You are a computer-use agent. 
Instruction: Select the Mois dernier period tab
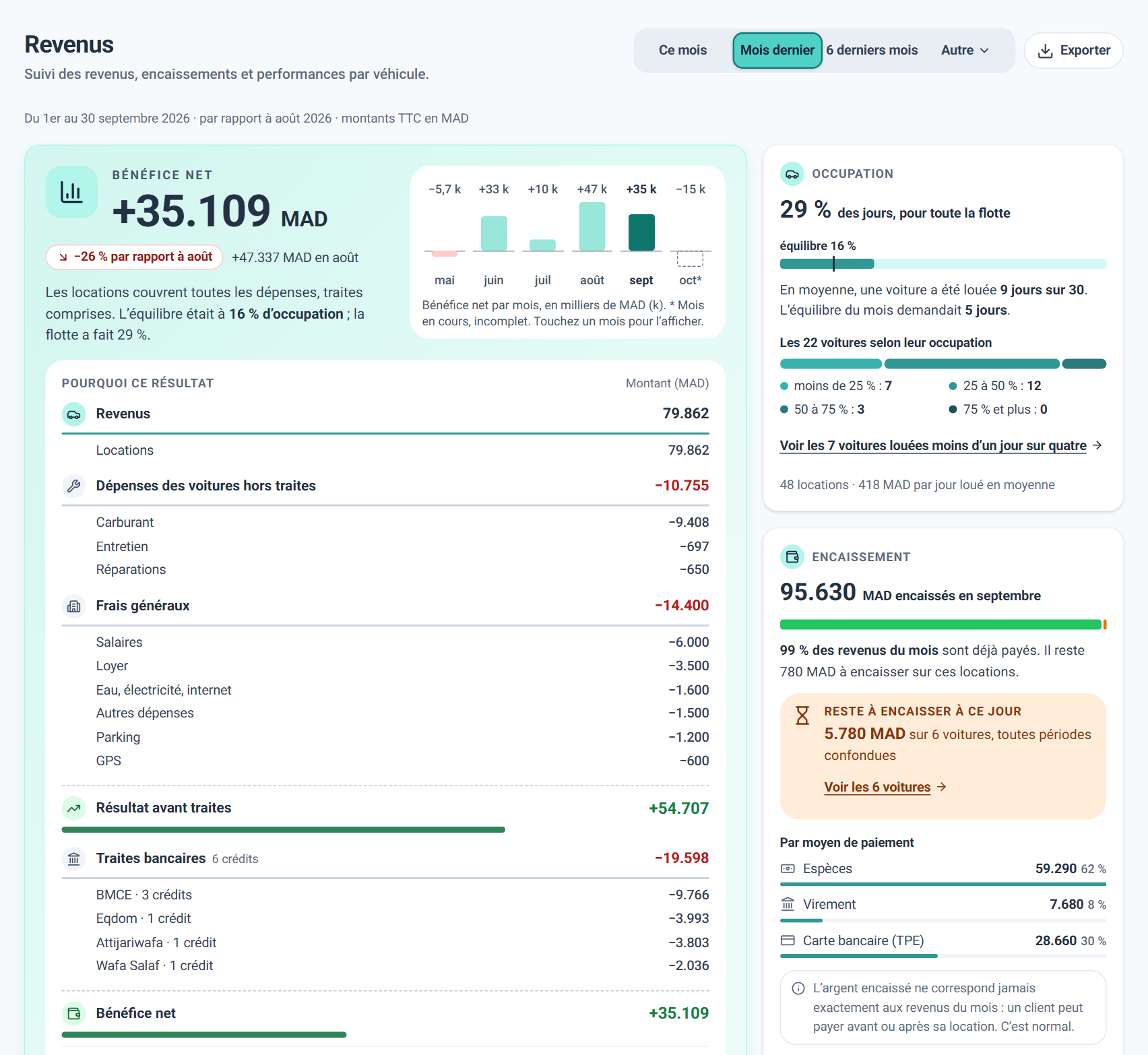777,51
